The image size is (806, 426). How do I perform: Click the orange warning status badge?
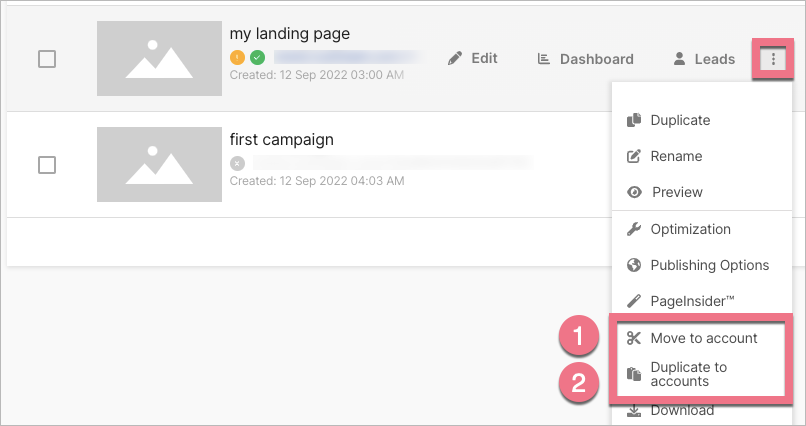pos(237,58)
